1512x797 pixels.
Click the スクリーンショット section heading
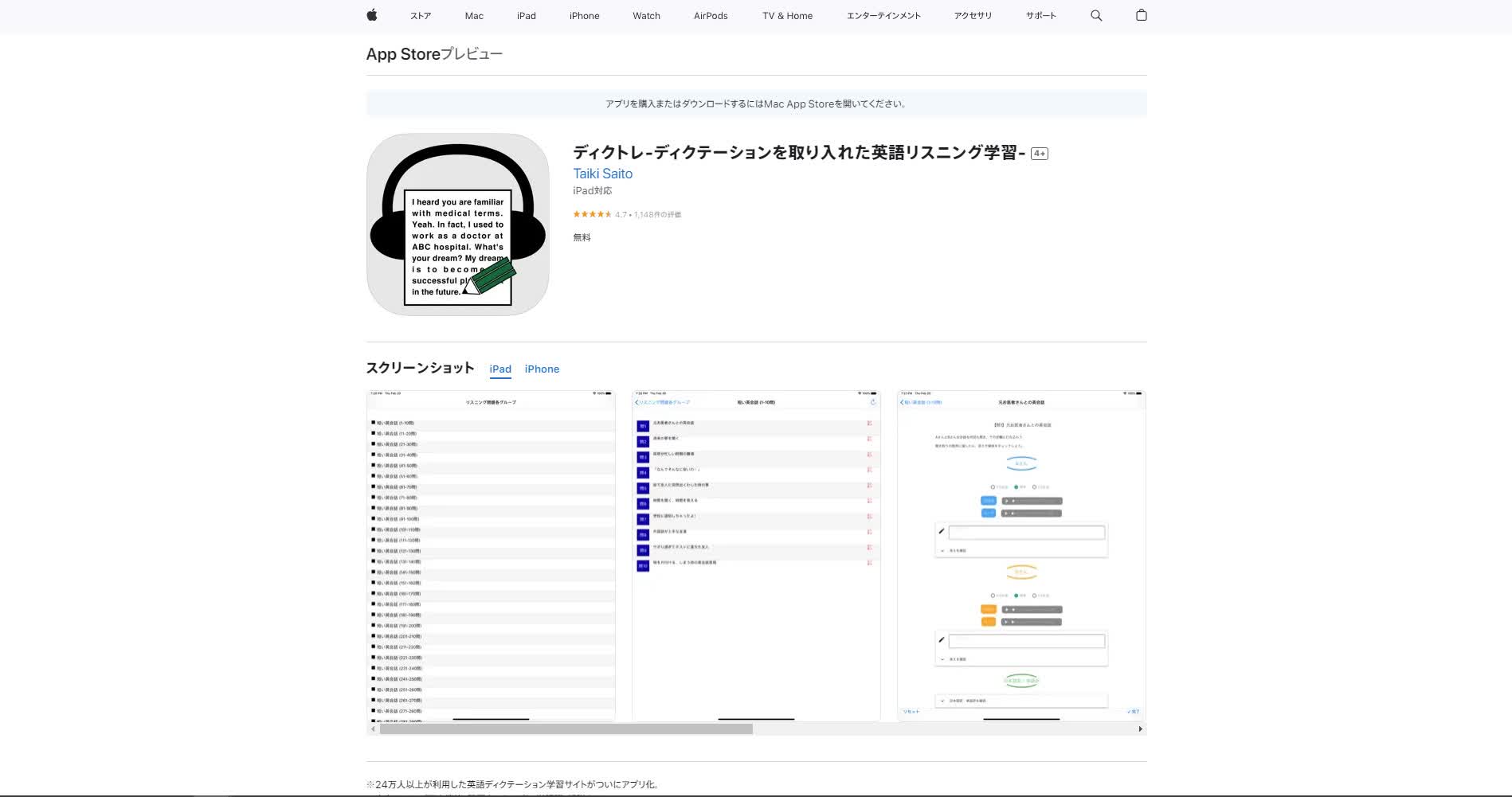point(420,368)
